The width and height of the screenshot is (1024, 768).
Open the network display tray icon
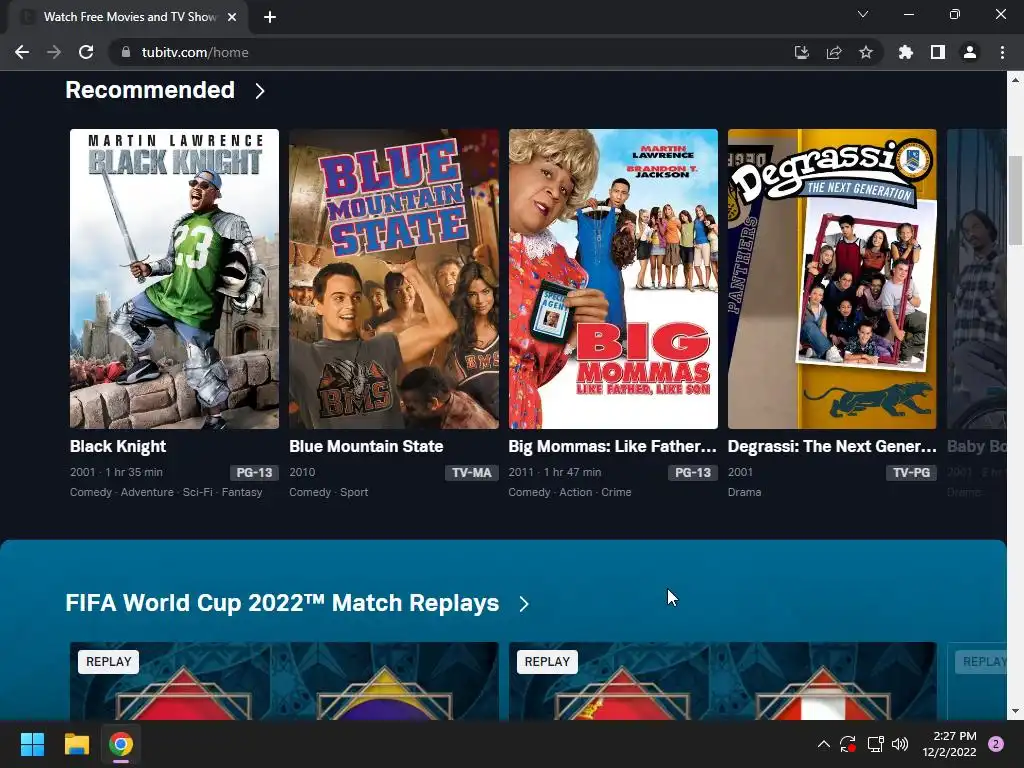(875, 744)
